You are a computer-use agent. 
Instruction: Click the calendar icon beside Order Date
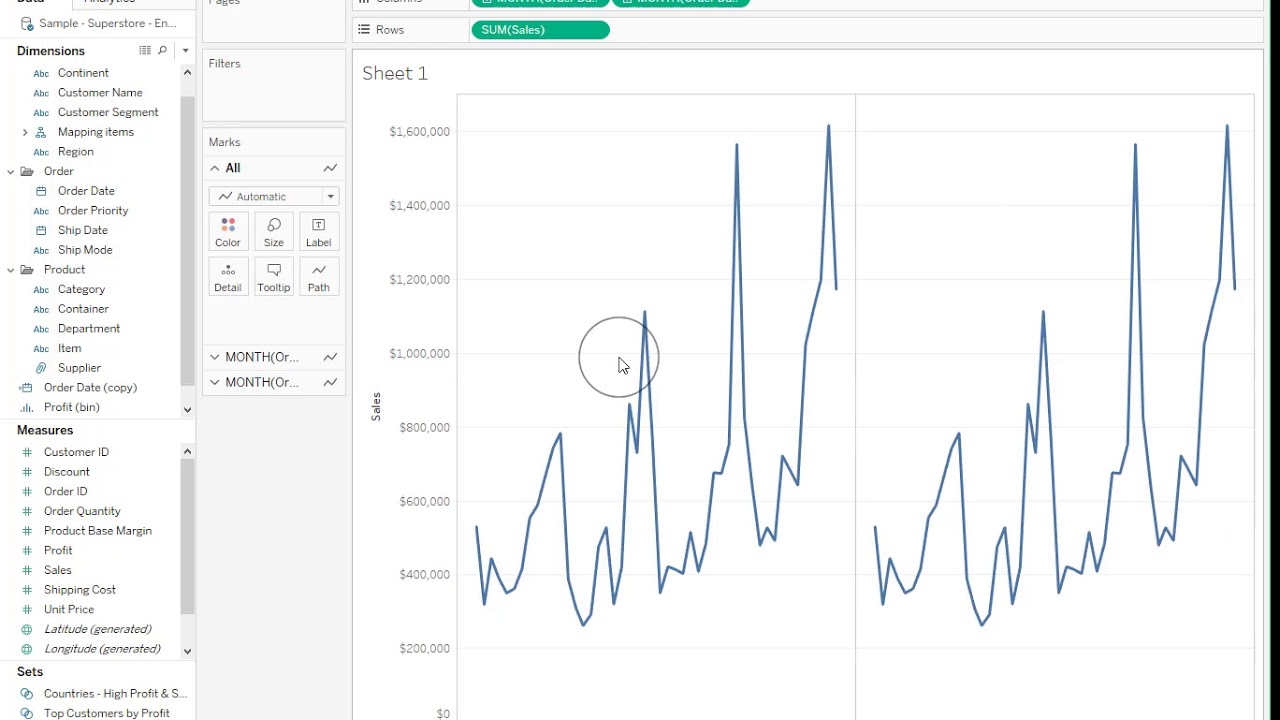click(x=41, y=191)
